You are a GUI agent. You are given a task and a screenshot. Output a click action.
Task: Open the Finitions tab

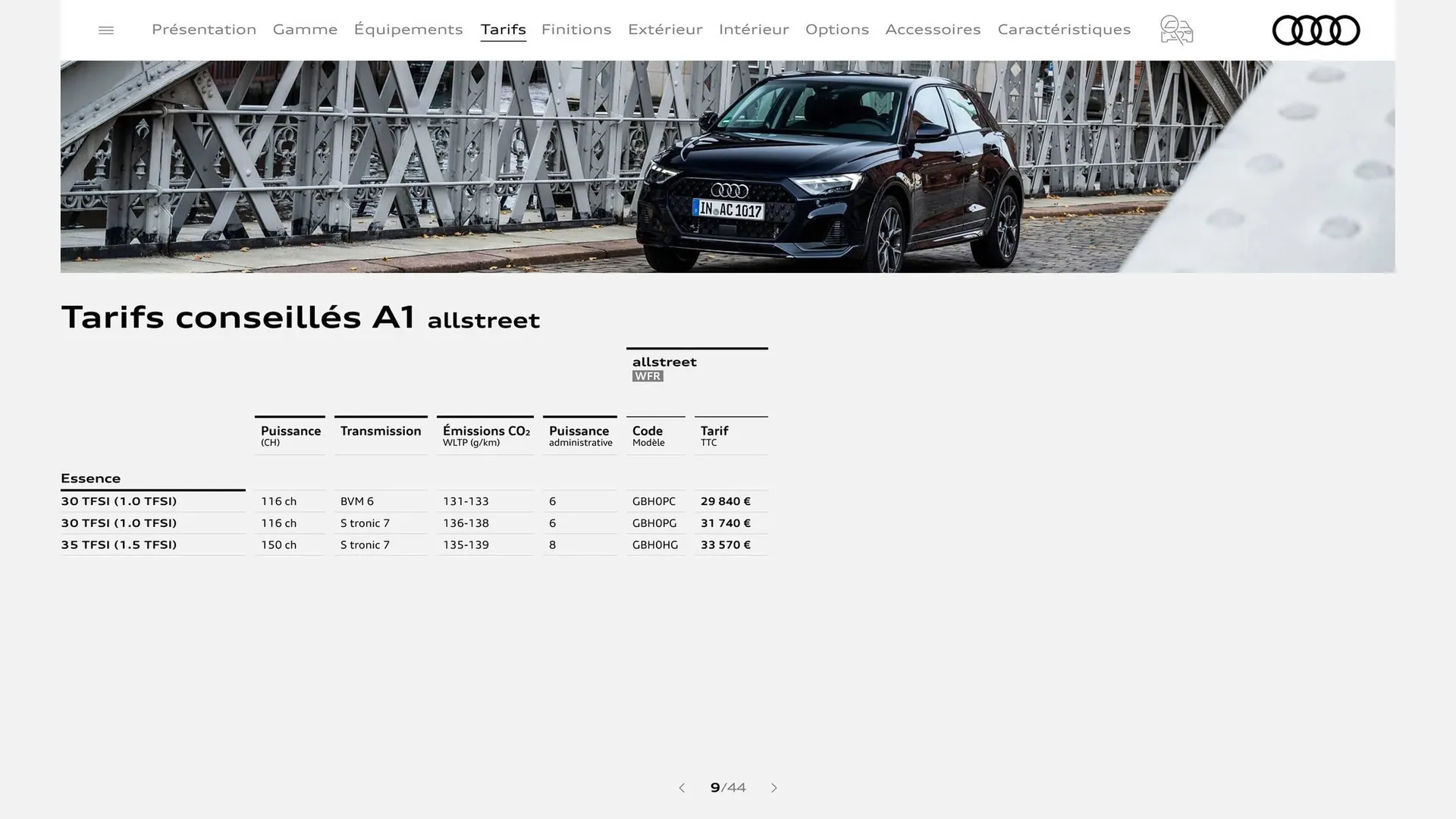tap(576, 30)
